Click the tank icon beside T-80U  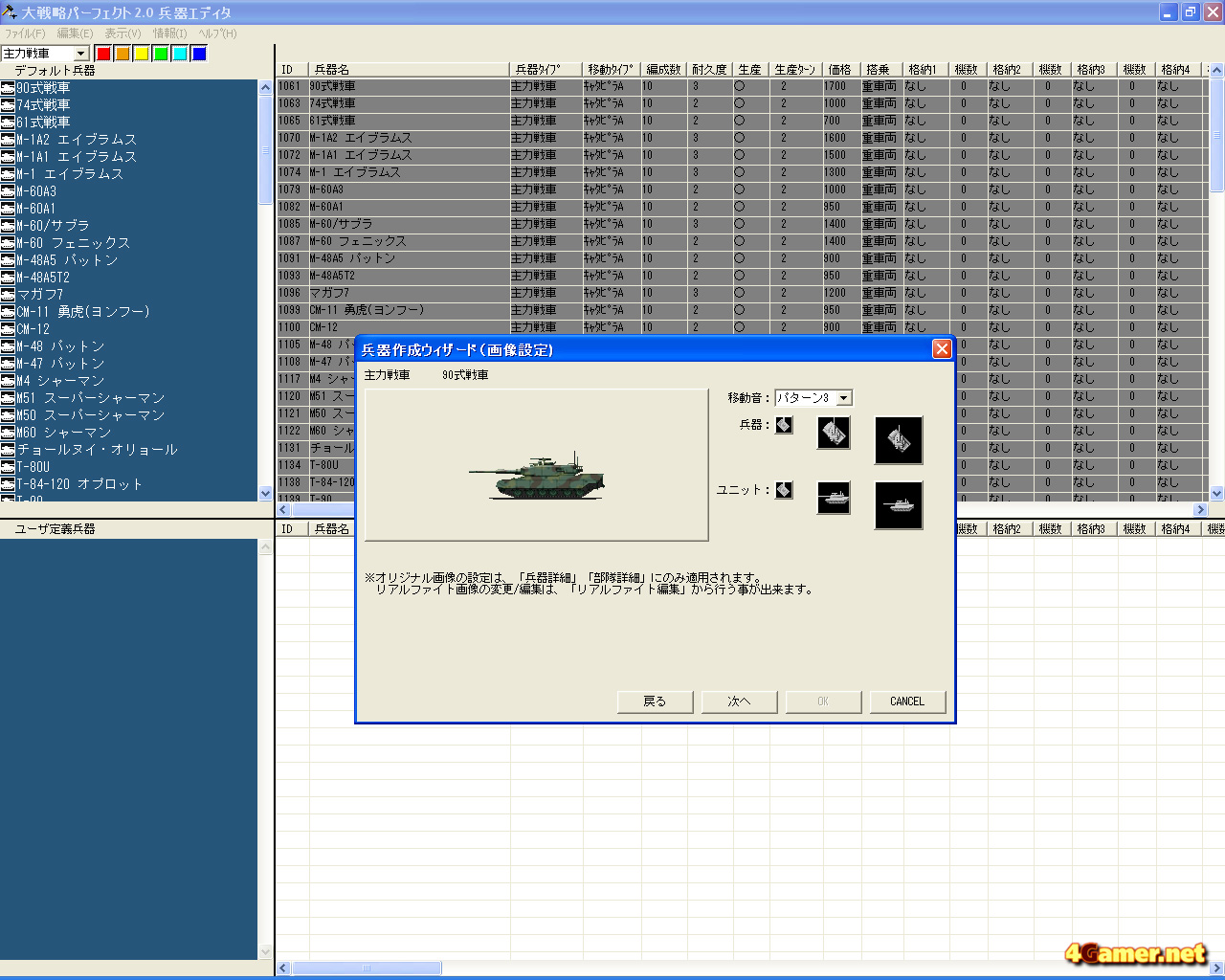pos(8,467)
